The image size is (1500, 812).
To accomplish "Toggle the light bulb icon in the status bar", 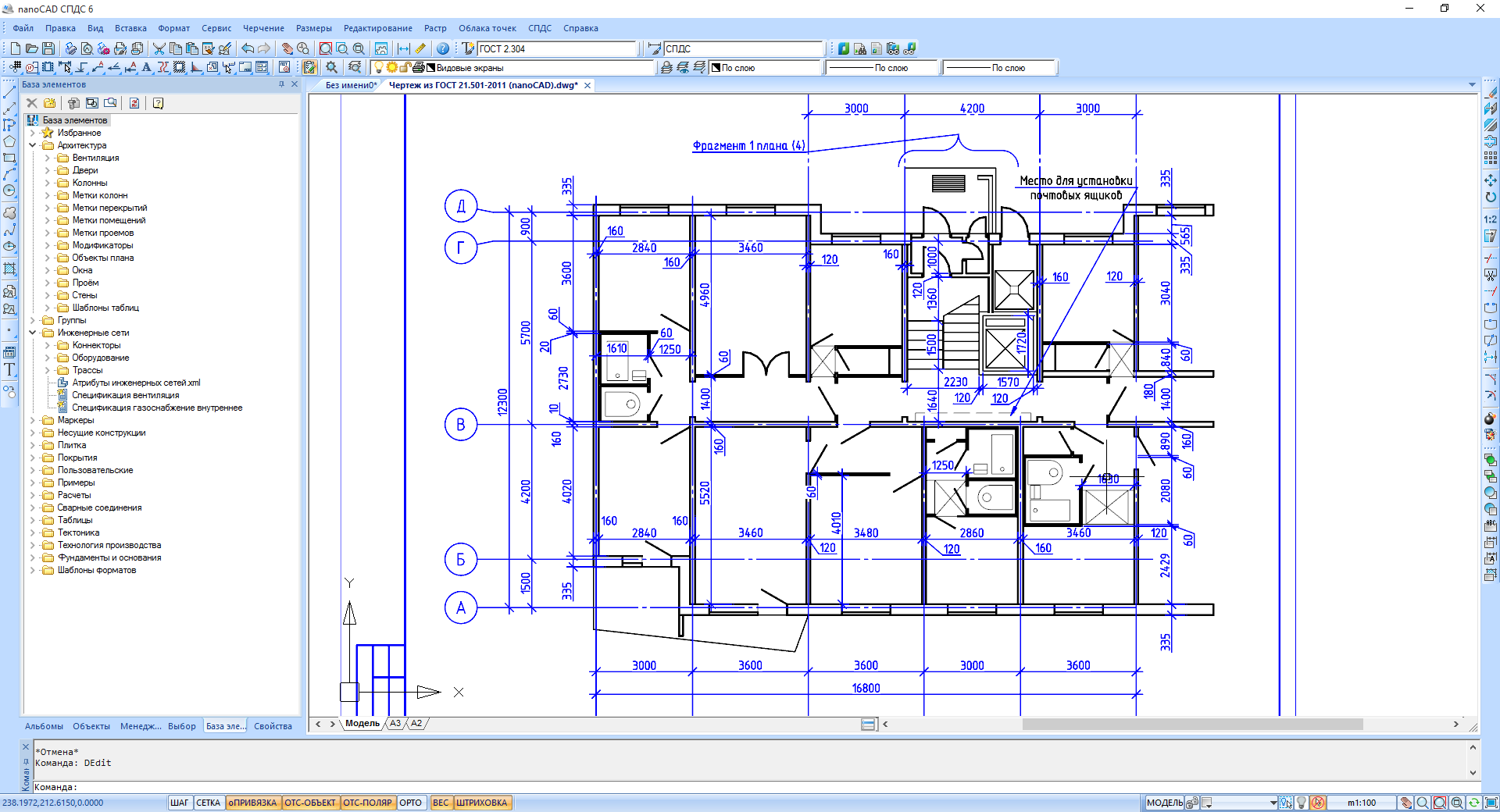I will [1302, 803].
